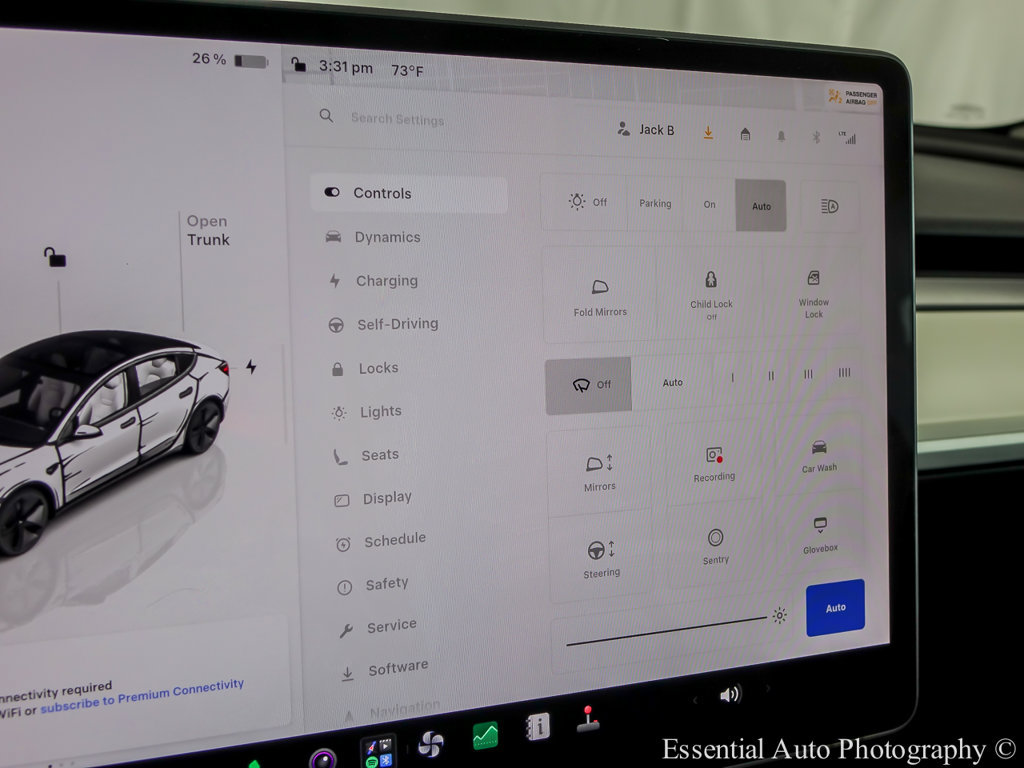Click the display brightness slider

point(666,631)
